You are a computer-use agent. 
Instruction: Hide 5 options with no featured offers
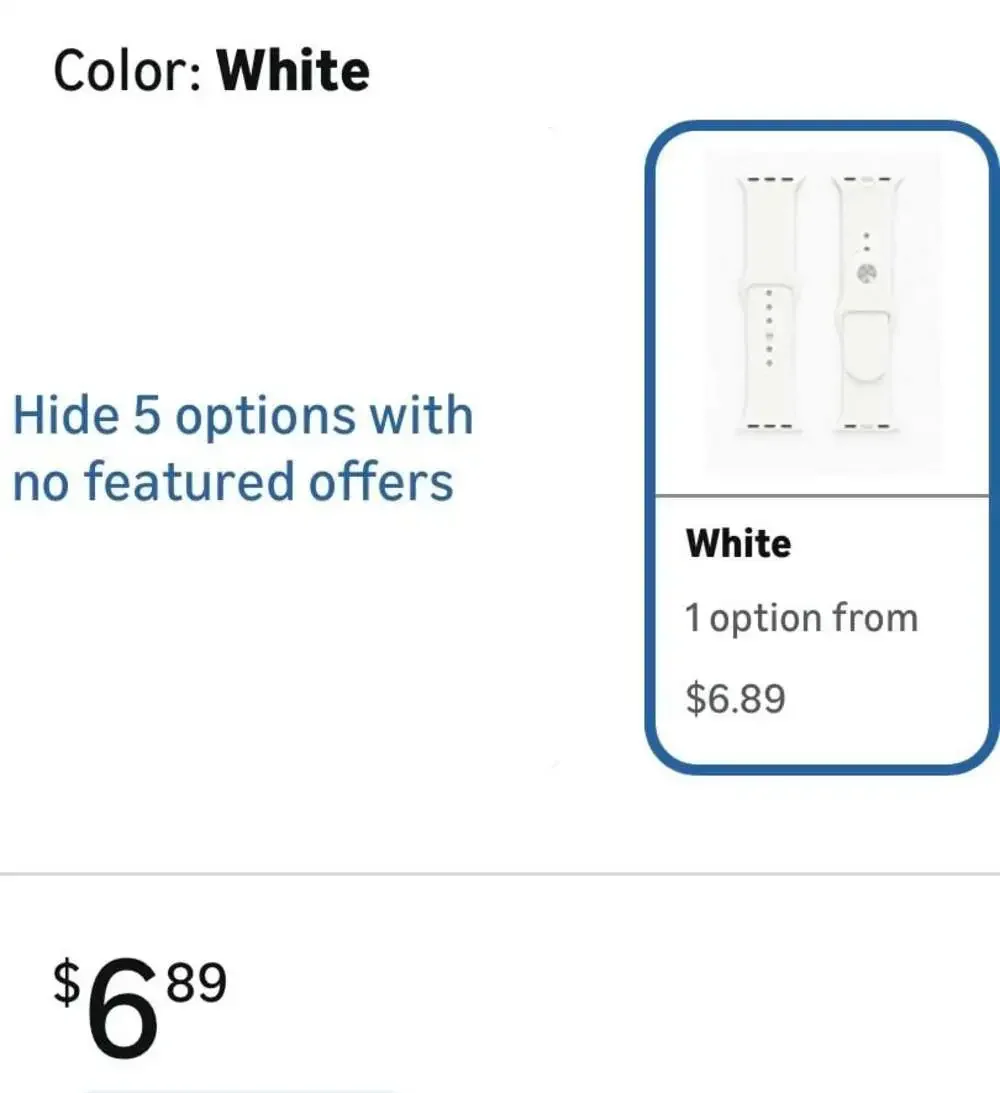coord(243,448)
